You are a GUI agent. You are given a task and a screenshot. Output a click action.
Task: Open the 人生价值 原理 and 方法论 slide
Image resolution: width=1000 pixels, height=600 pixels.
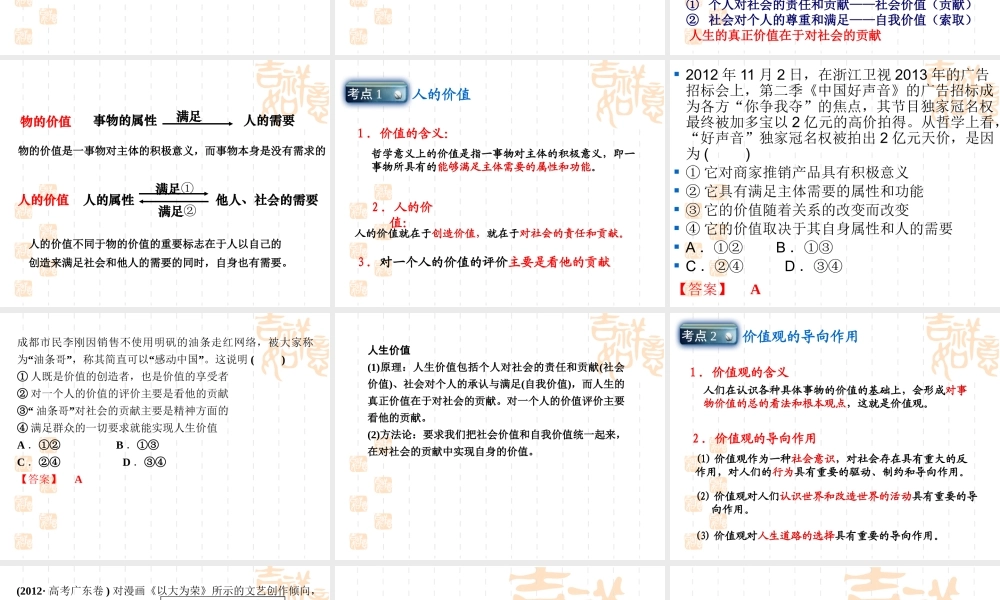[x=499, y=436]
